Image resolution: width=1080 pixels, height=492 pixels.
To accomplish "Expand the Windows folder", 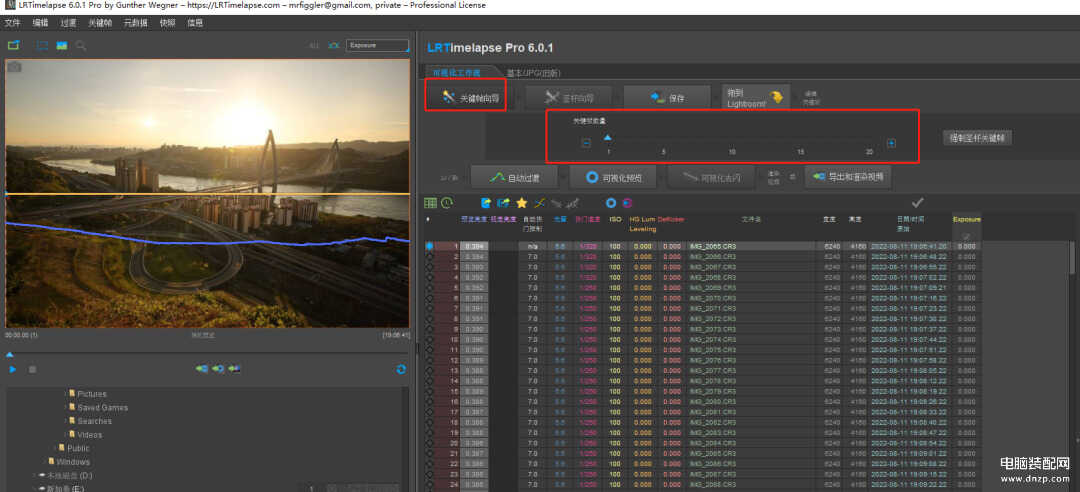I will [x=45, y=462].
